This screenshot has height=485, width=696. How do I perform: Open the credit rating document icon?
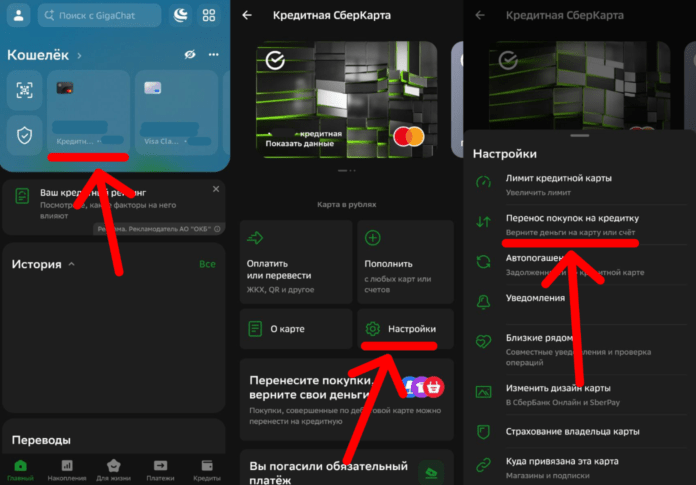(x=22, y=196)
